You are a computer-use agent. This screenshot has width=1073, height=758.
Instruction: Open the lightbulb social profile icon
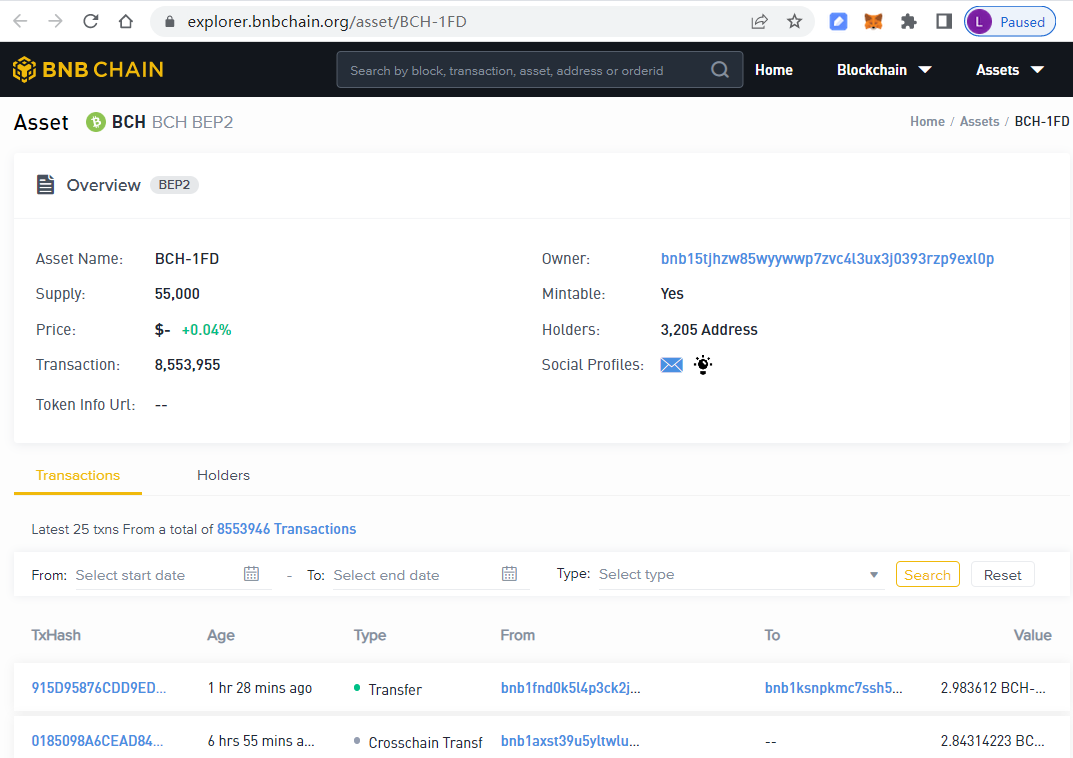(x=703, y=365)
